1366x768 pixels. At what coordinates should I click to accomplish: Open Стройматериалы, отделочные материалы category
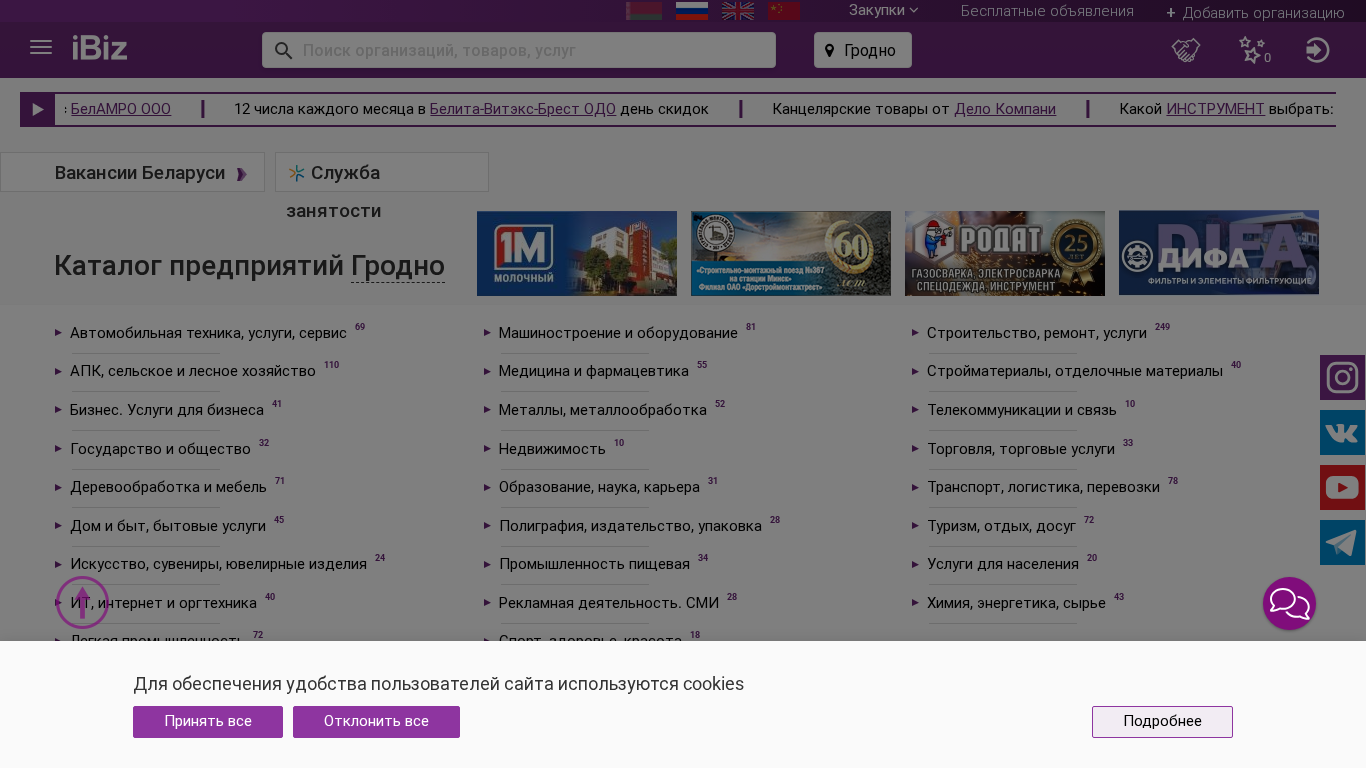[x=1075, y=371]
